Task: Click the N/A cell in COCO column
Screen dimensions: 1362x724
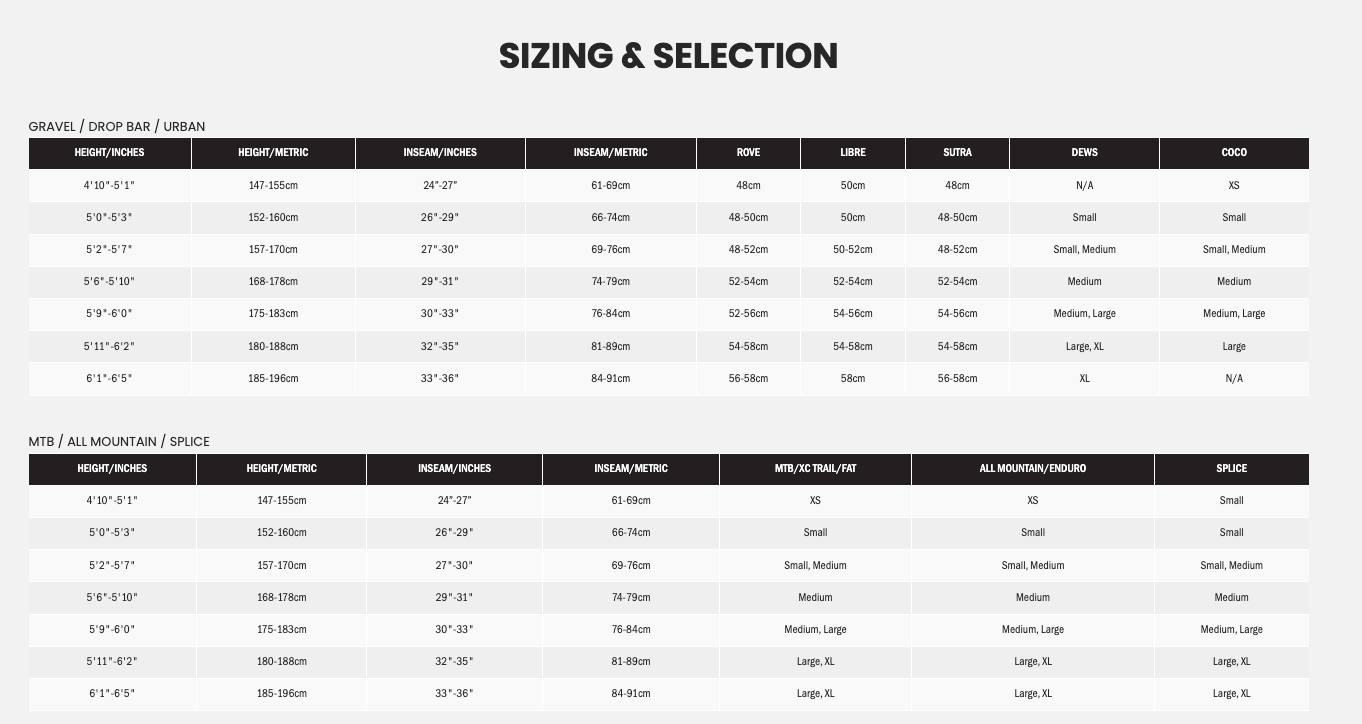Action: pyautogui.click(x=1234, y=379)
